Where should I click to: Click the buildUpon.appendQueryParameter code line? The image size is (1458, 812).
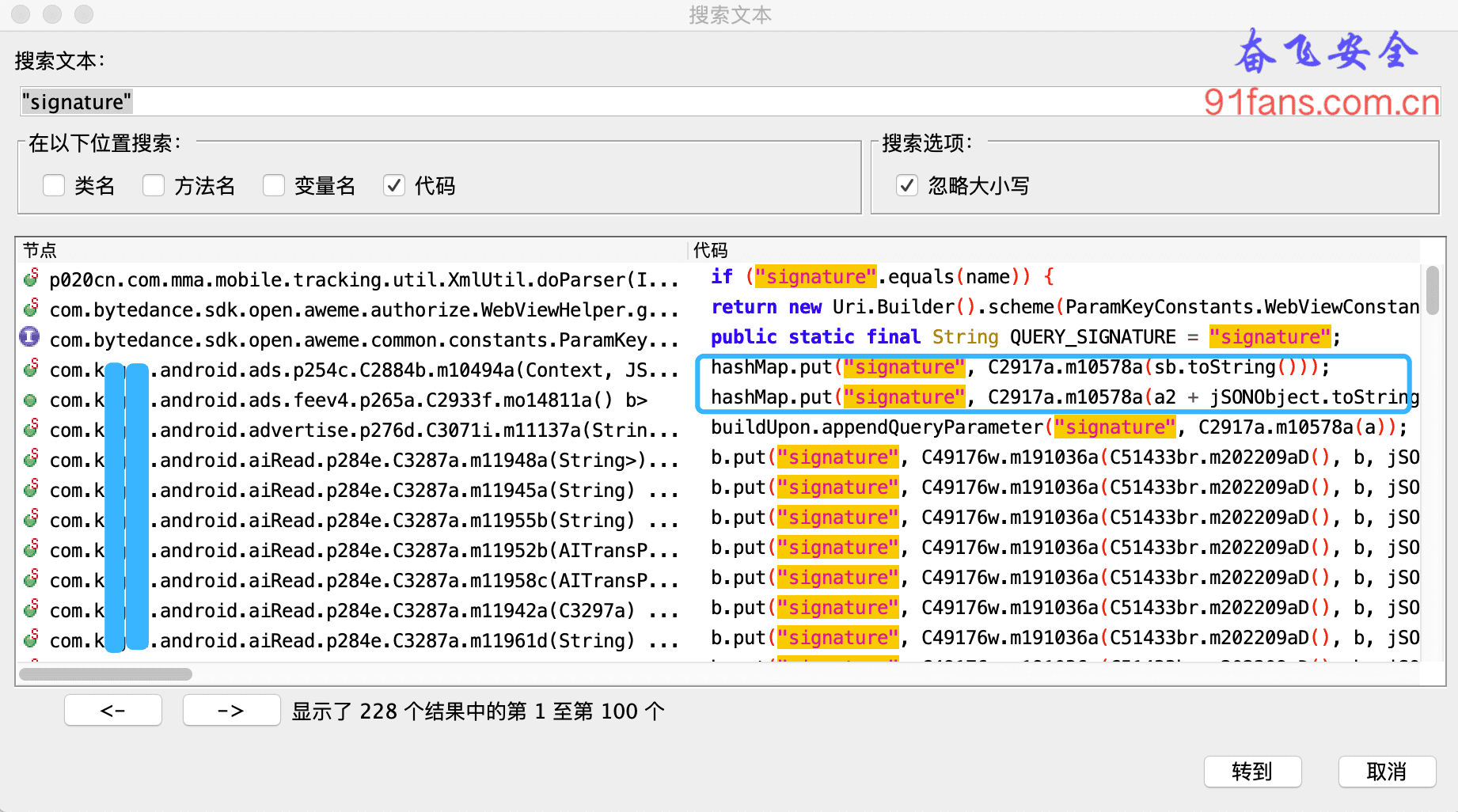tap(1059, 427)
